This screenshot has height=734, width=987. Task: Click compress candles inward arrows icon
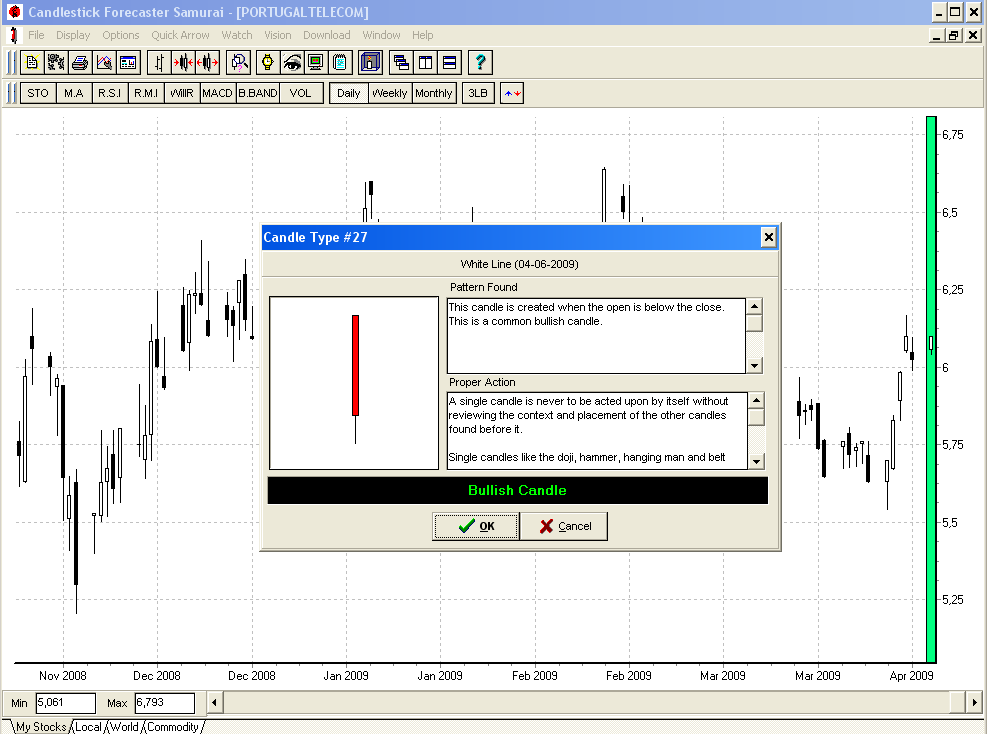183,62
